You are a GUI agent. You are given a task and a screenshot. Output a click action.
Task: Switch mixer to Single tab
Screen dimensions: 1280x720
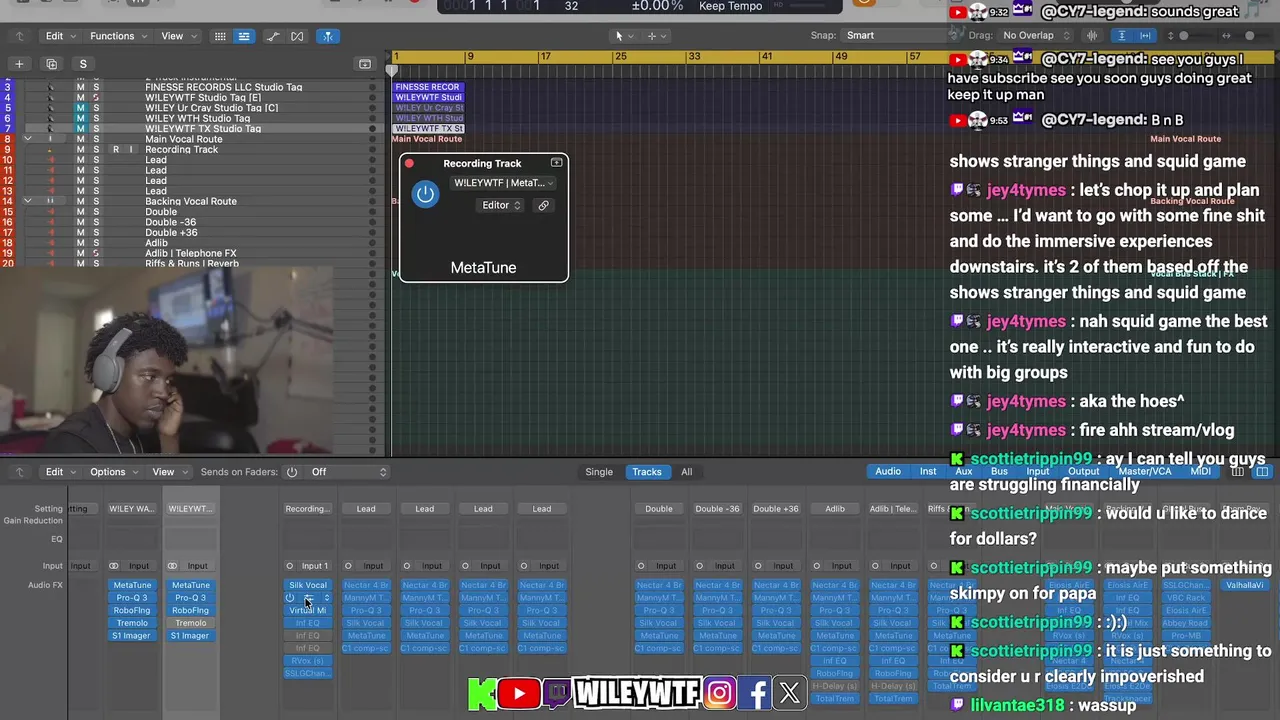[x=599, y=472]
